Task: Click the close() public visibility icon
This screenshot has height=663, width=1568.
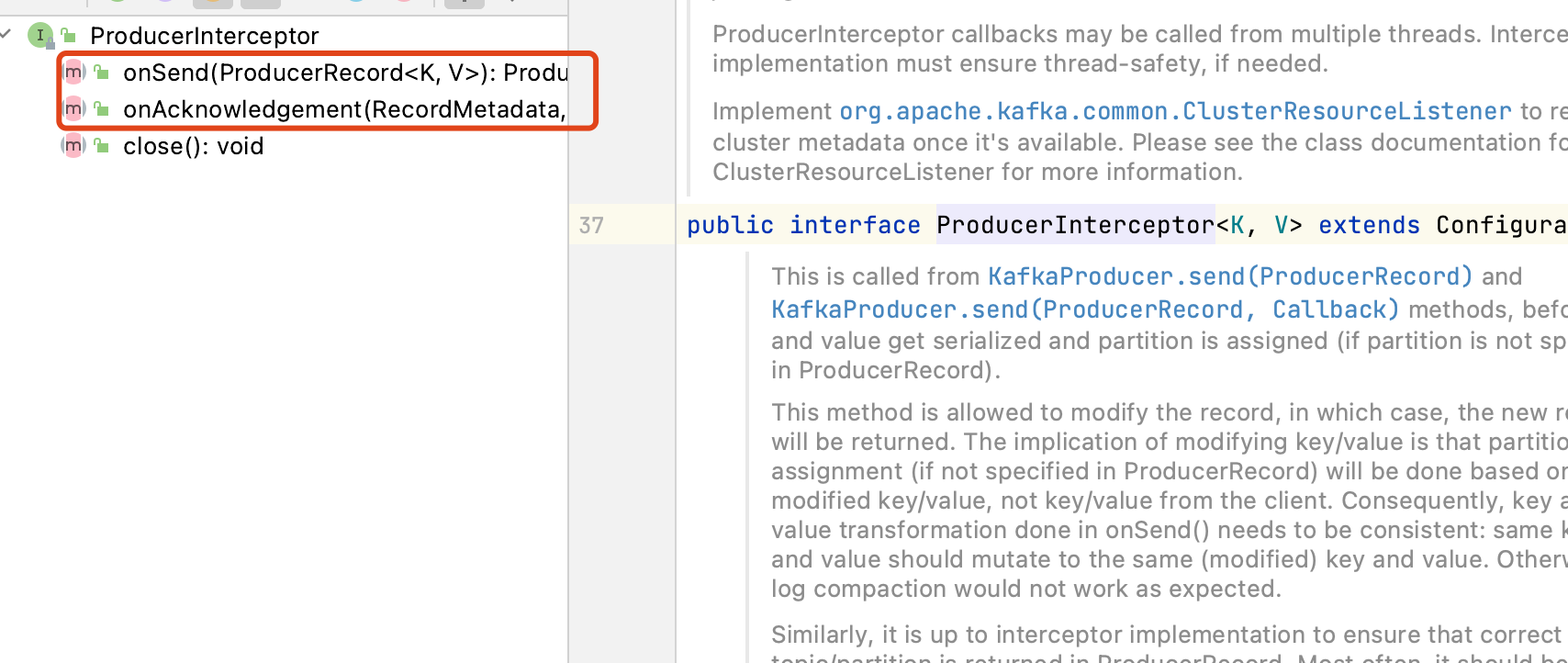Action: [102, 146]
